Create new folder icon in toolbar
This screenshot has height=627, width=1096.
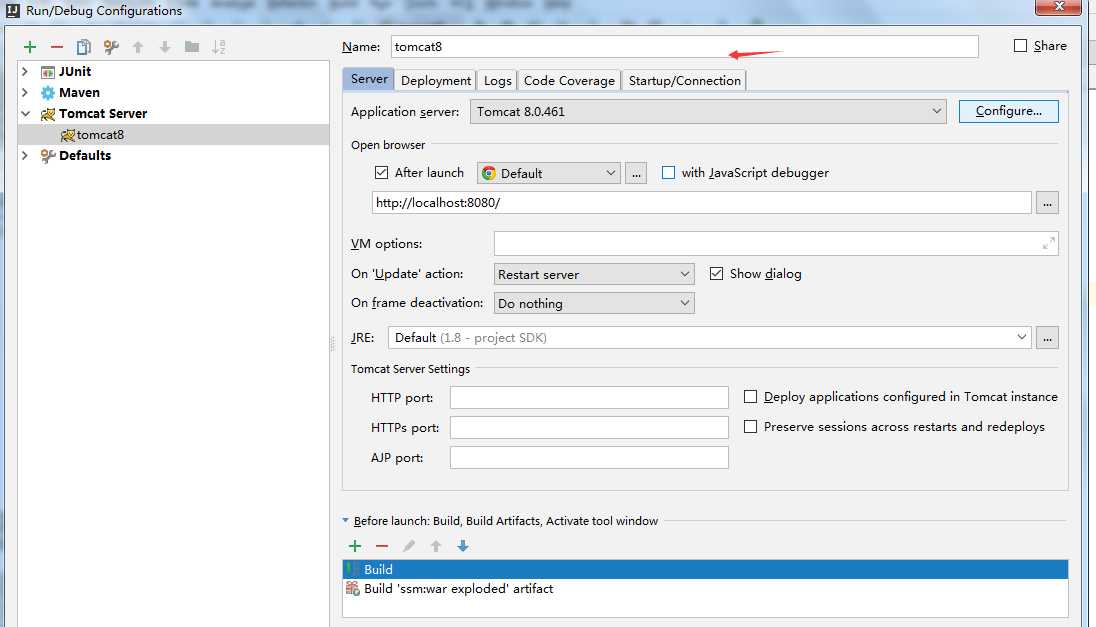click(192, 47)
